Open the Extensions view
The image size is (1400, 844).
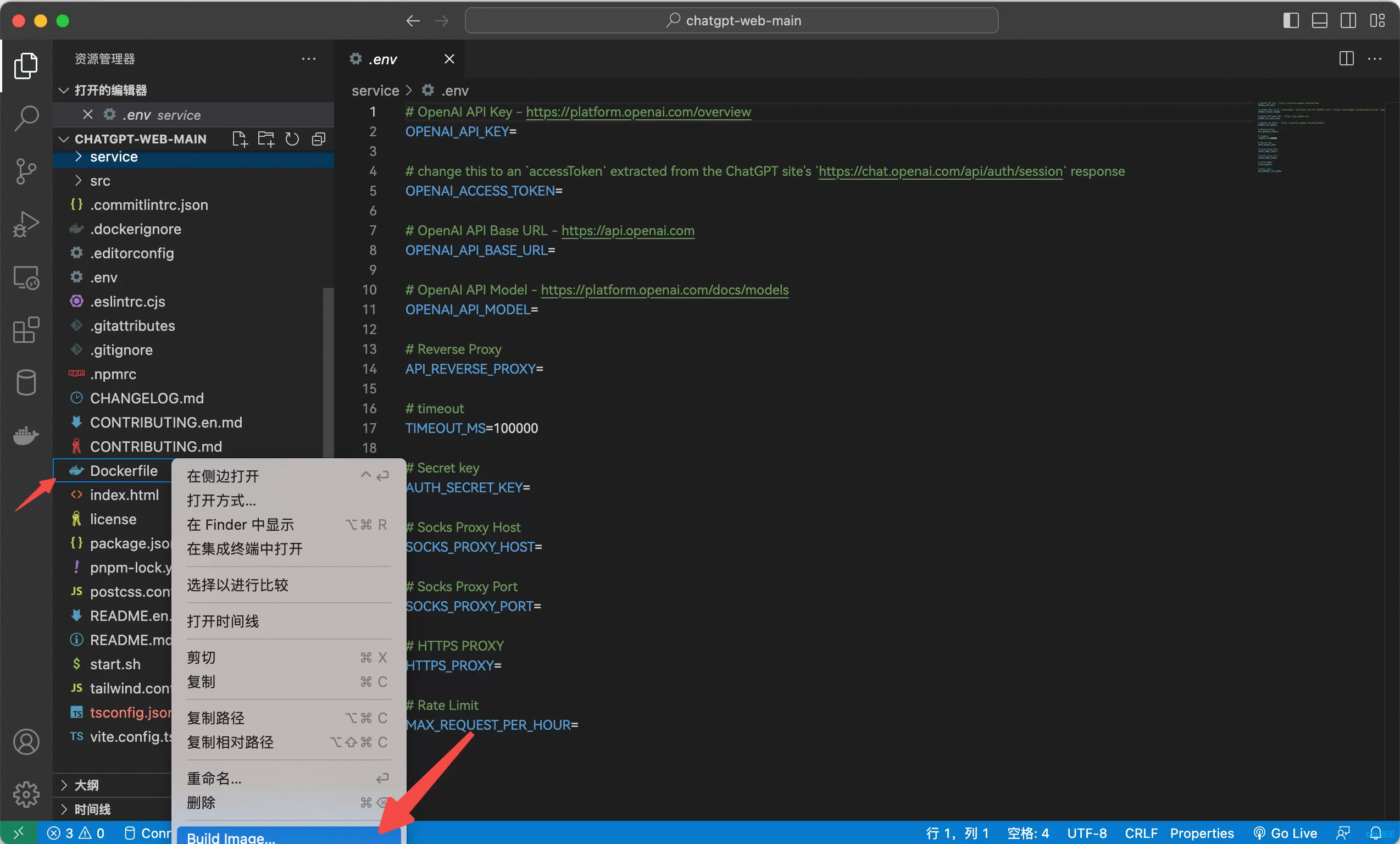[x=26, y=330]
